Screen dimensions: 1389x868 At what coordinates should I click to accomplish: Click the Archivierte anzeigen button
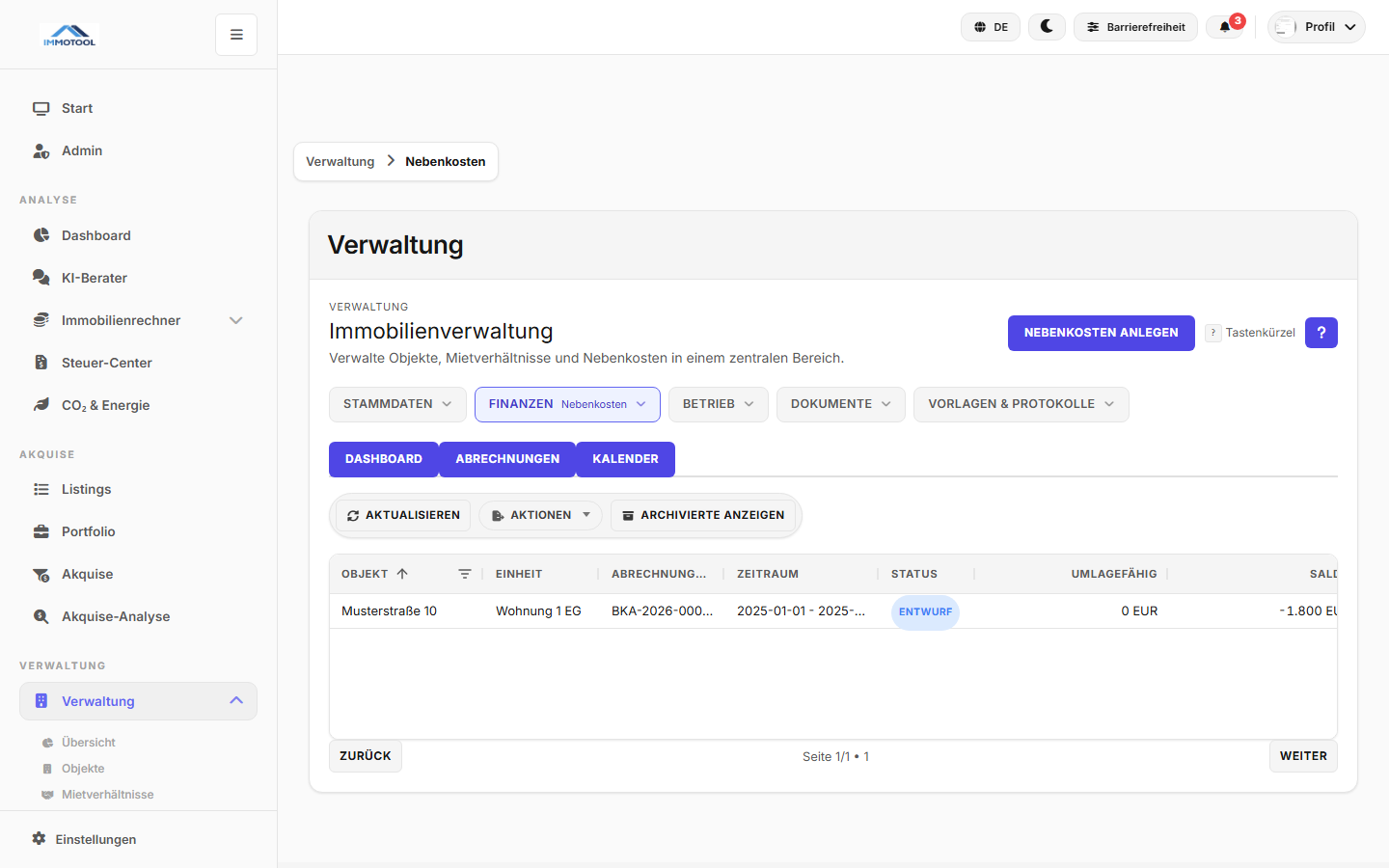(703, 515)
